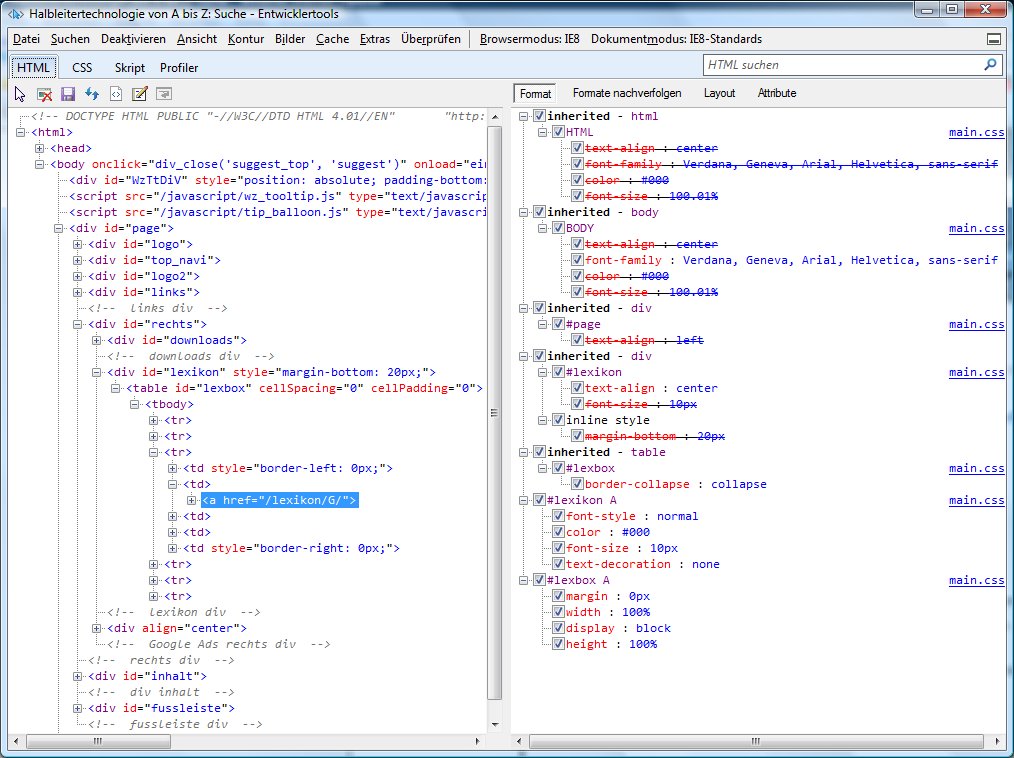Open main.css link beside HTML rule
Image resolution: width=1014 pixels, height=758 pixels.
tap(976, 132)
